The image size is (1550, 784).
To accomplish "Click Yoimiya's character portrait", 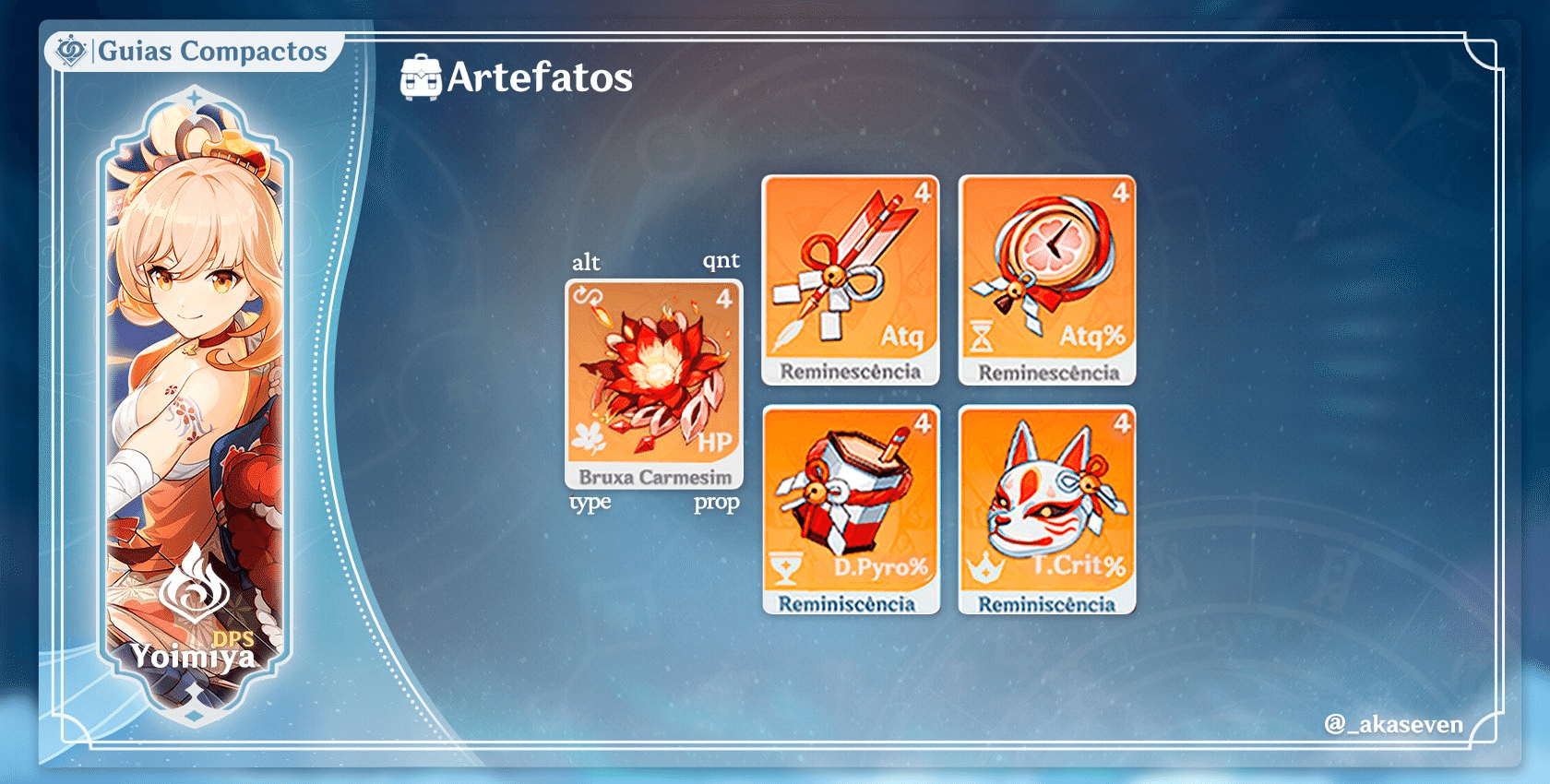I will coord(195,406).
